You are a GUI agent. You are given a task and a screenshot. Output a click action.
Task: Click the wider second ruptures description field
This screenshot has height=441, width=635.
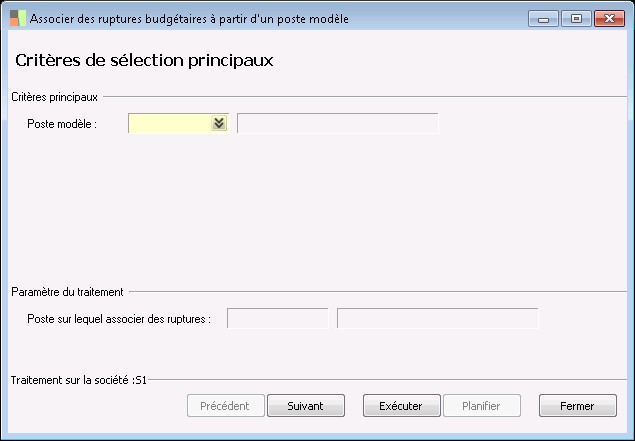click(x=438, y=319)
